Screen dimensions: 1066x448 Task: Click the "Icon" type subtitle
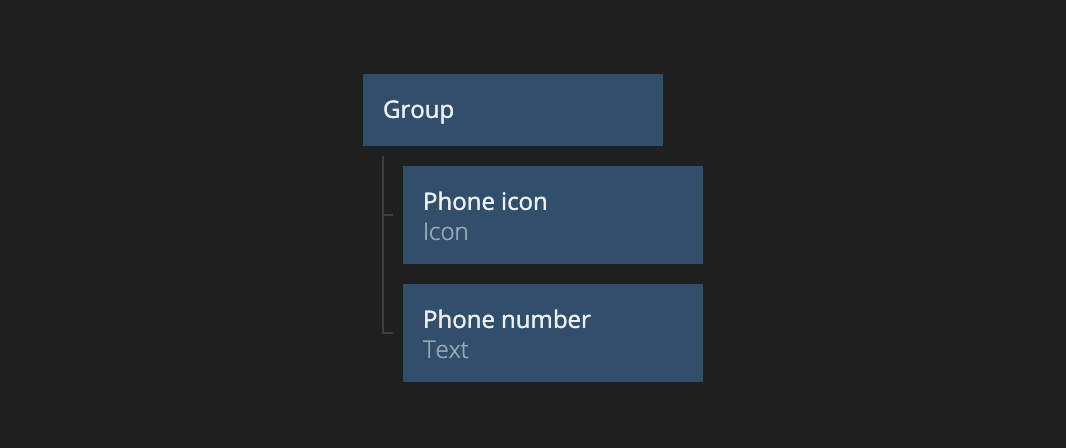(445, 232)
